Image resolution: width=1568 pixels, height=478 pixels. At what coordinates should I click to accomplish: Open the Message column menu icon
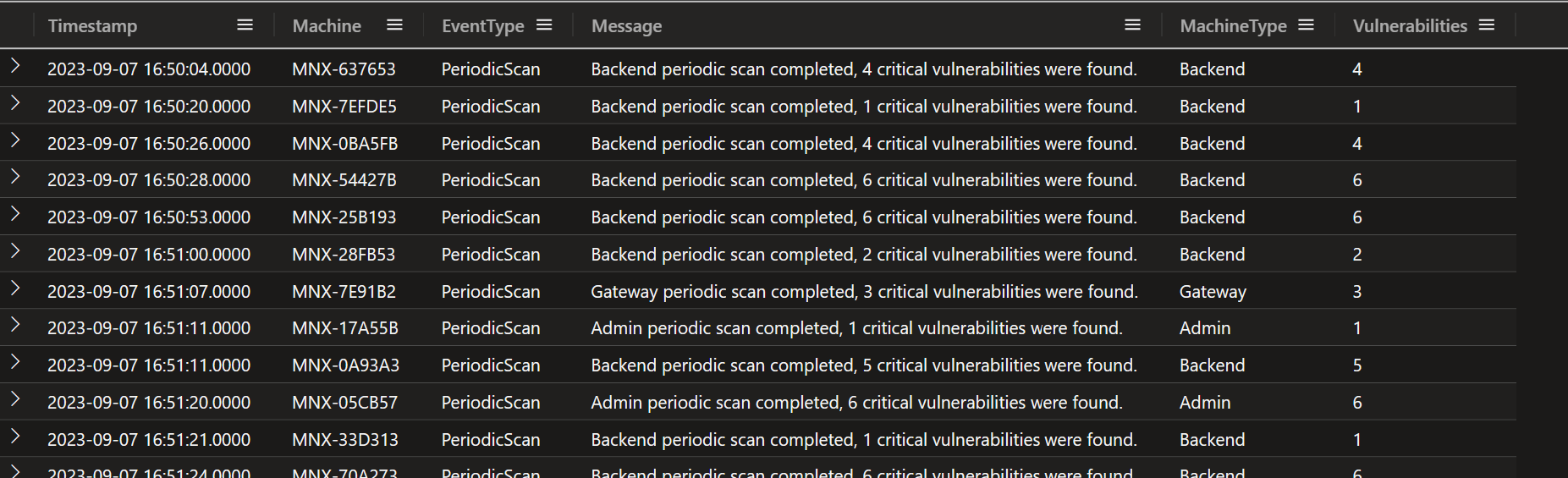pos(1132,25)
